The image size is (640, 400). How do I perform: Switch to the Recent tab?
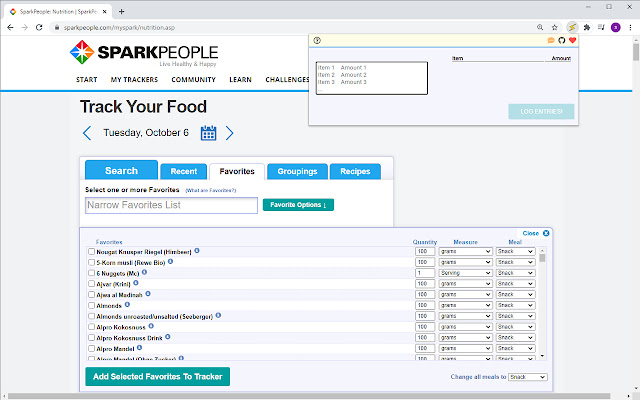(184, 171)
